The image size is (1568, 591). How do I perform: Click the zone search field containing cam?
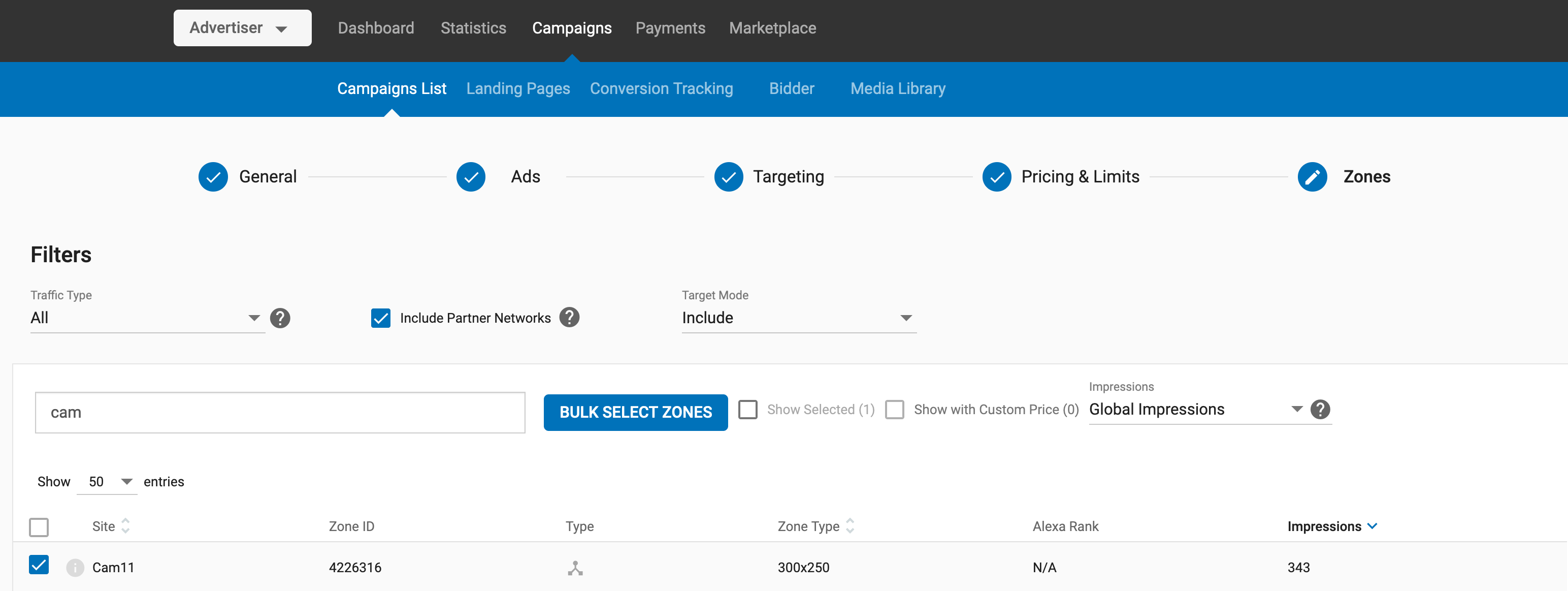279,413
